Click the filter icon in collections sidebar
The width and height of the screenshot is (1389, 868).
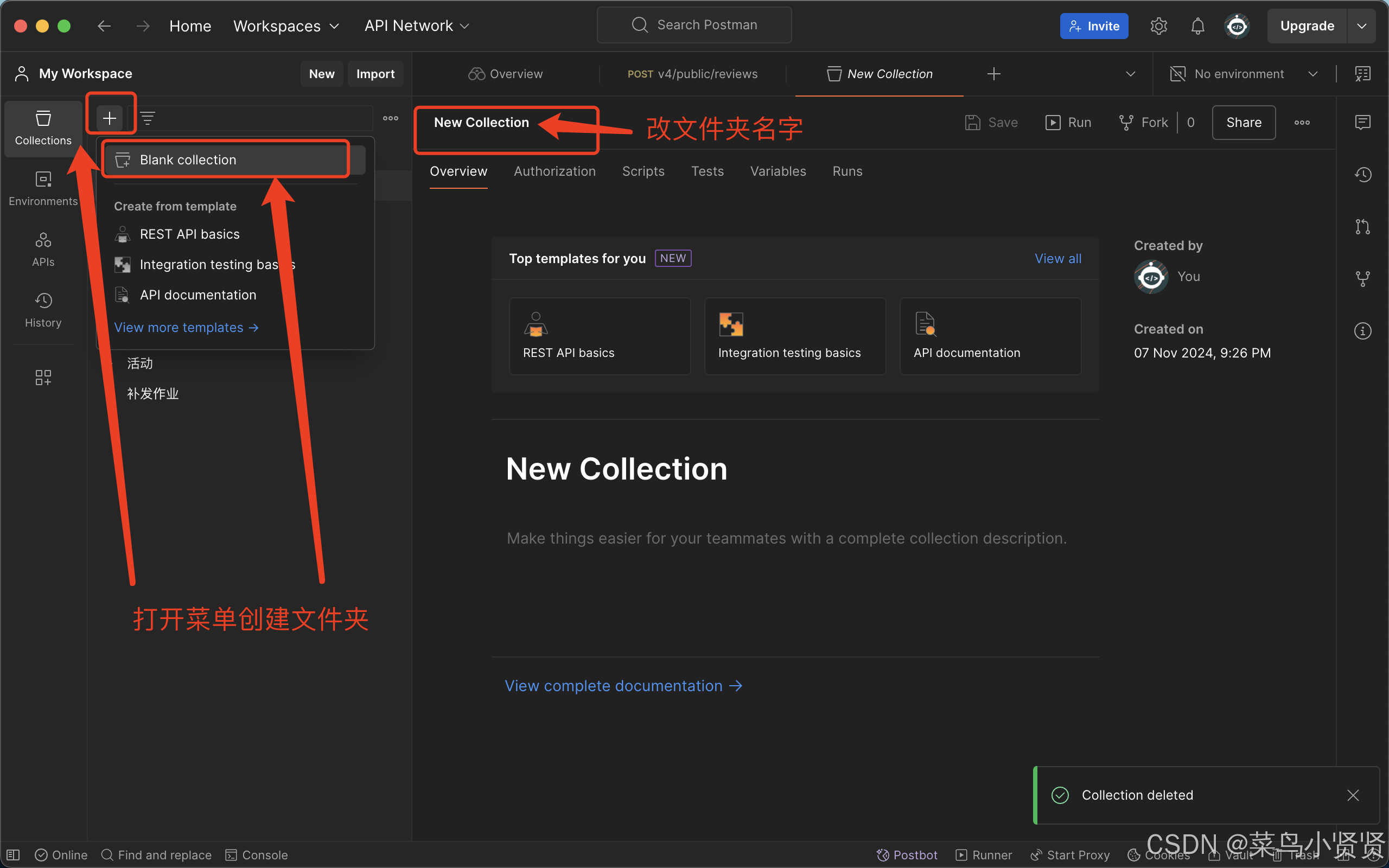148,118
